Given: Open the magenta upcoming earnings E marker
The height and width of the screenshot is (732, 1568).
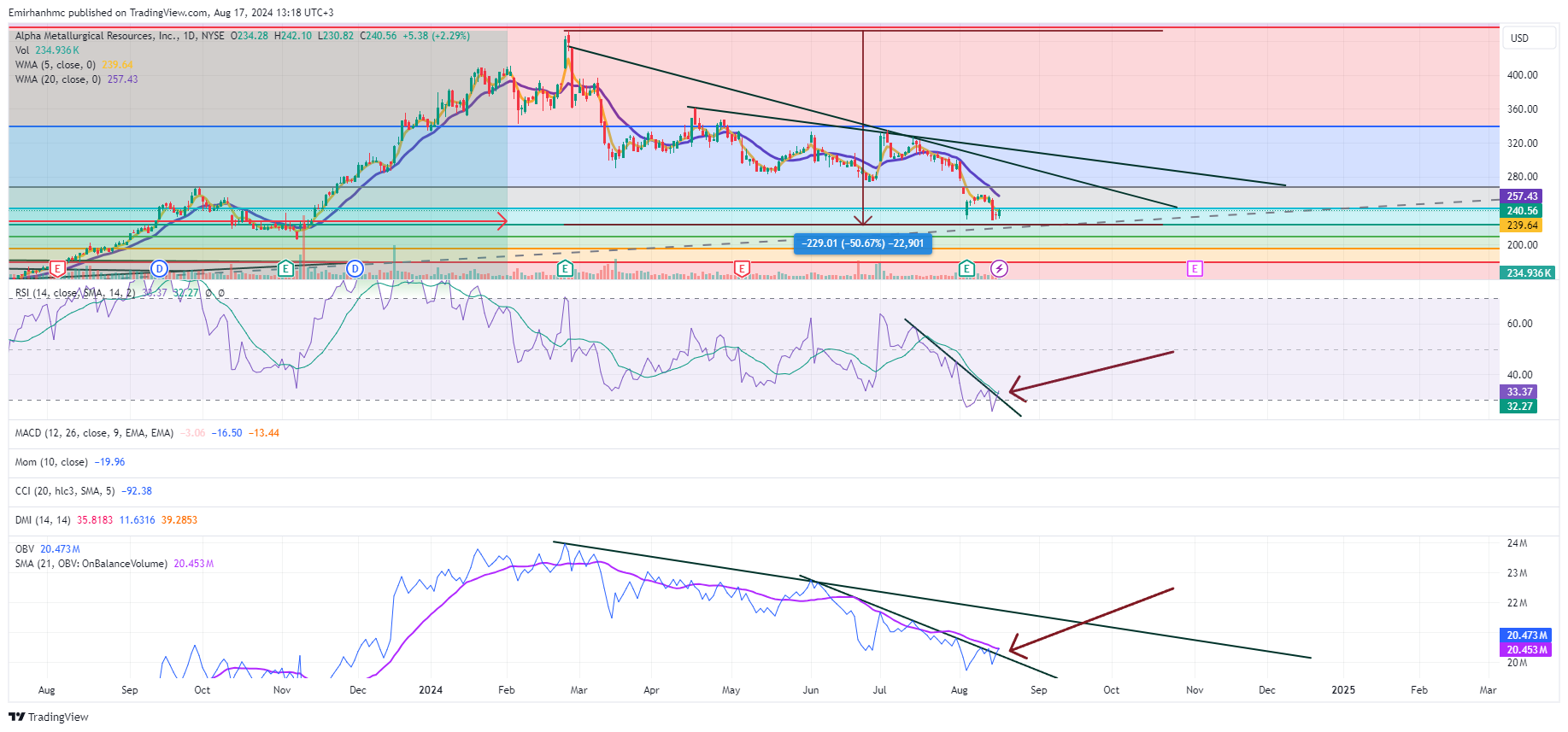Looking at the screenshot, I should tap(1195, 269).
